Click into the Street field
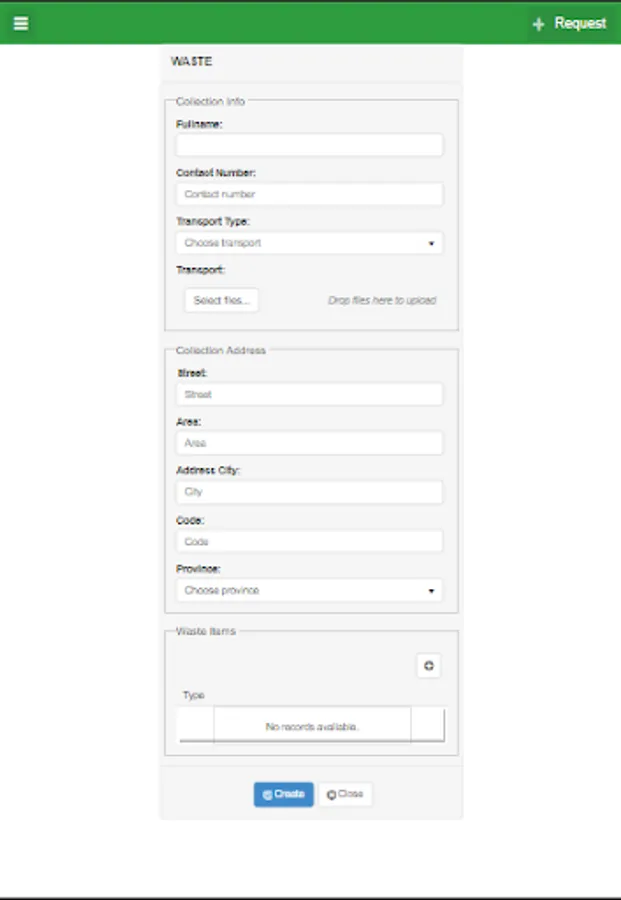Screen dimensions: 621x900 tap(309, 394)
